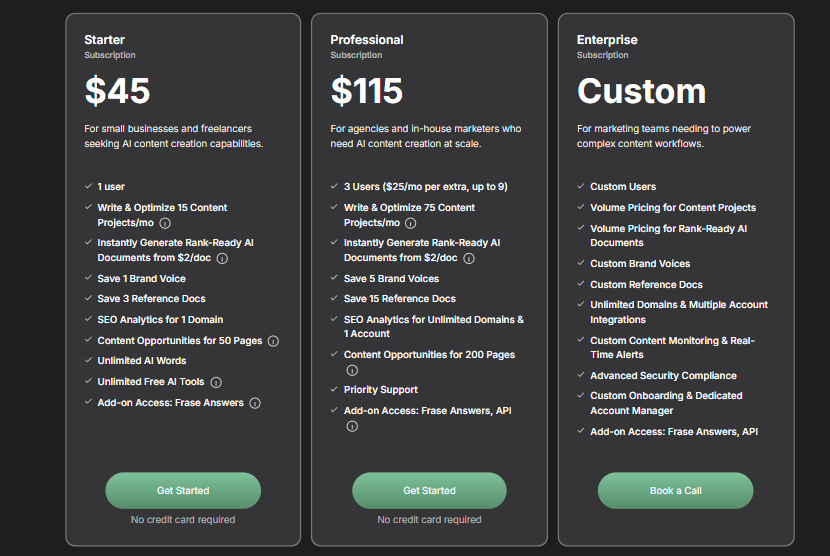Image resolution: width=830 pixels, height=556 pixels.
Task: Click Get Started on Starter plan
Action: 183,490
